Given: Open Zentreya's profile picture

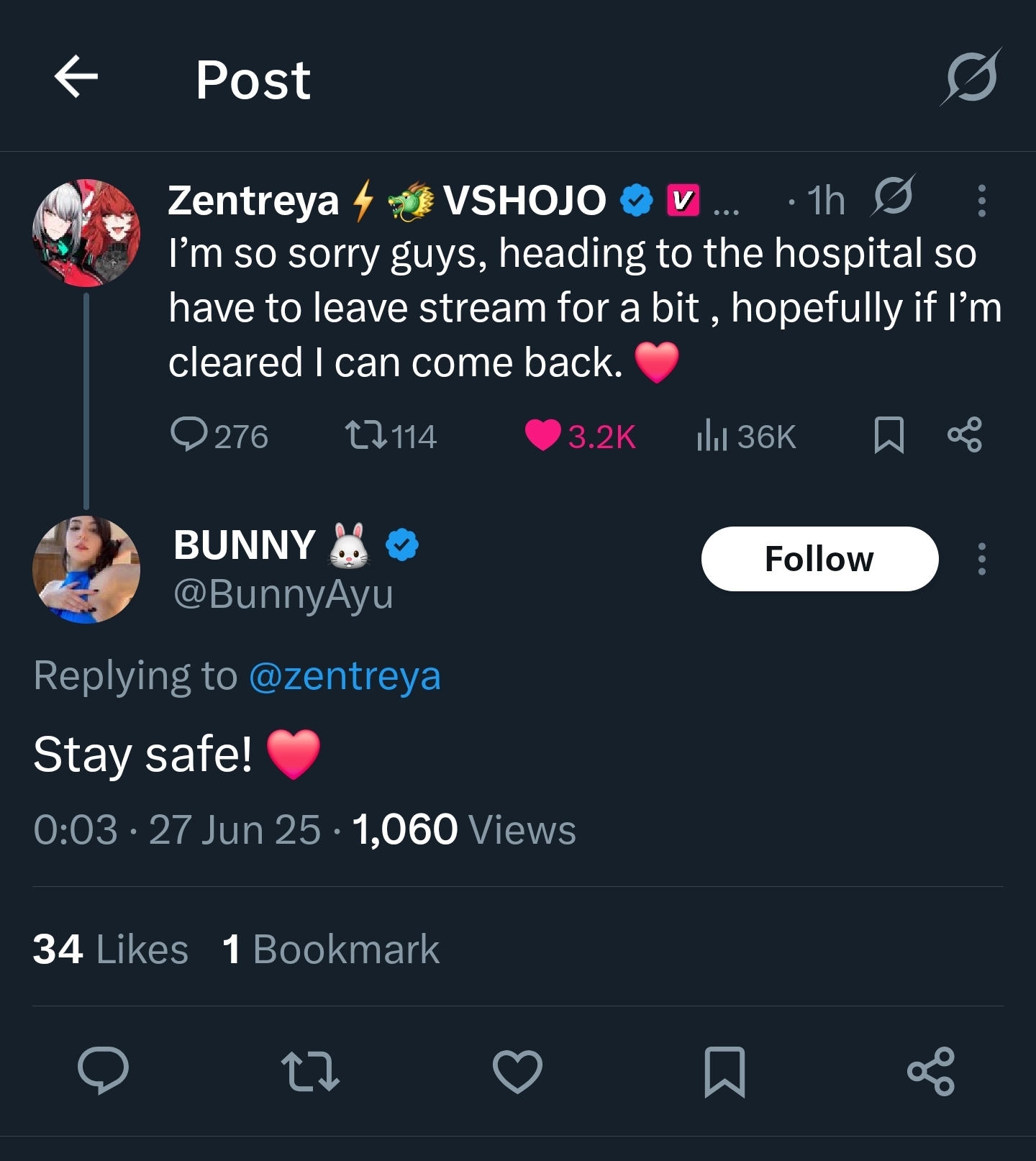Looking at the screenshot, I should 86,233.
